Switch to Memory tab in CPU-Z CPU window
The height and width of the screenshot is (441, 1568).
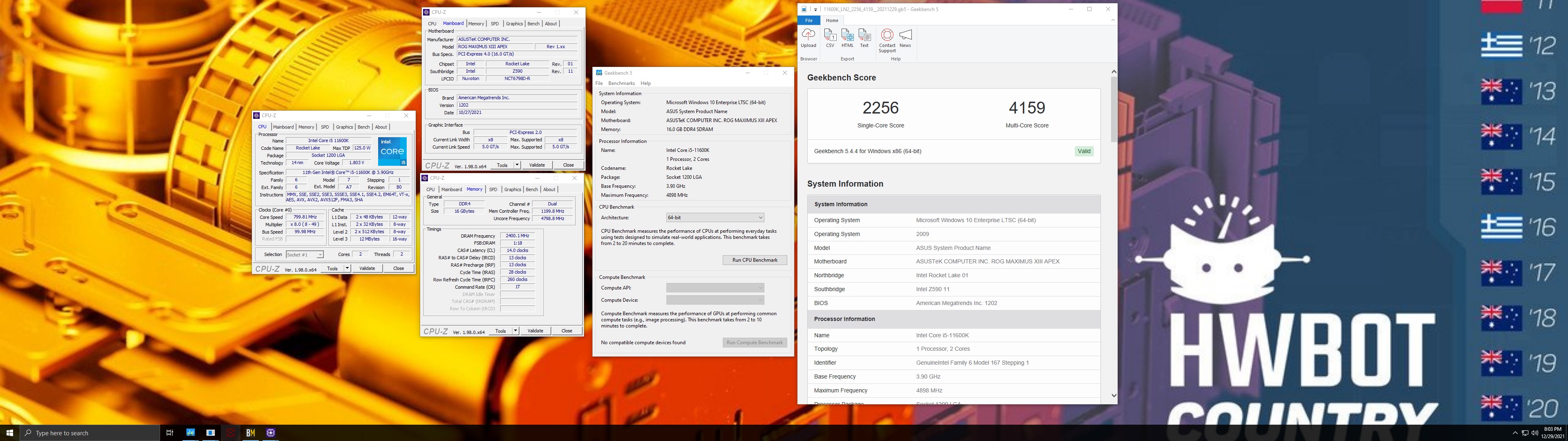pyautogui.click(x=306, y=127)
